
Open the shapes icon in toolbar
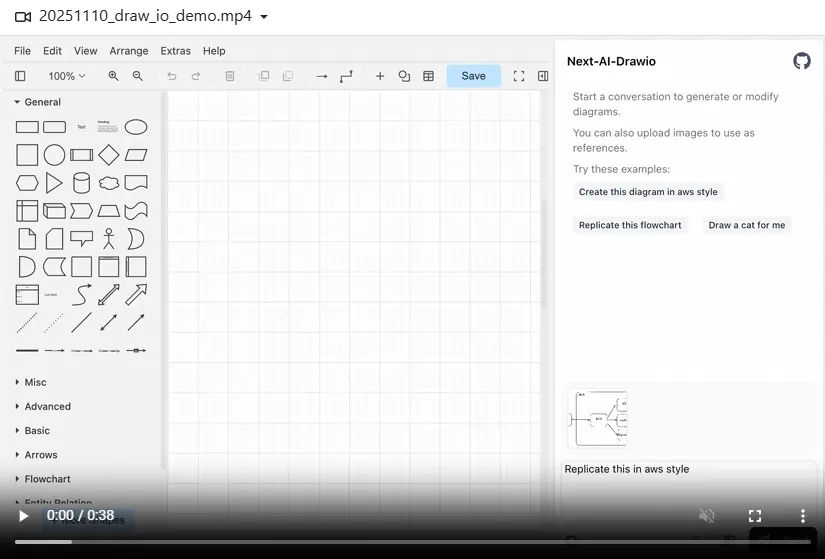(404, 76)
